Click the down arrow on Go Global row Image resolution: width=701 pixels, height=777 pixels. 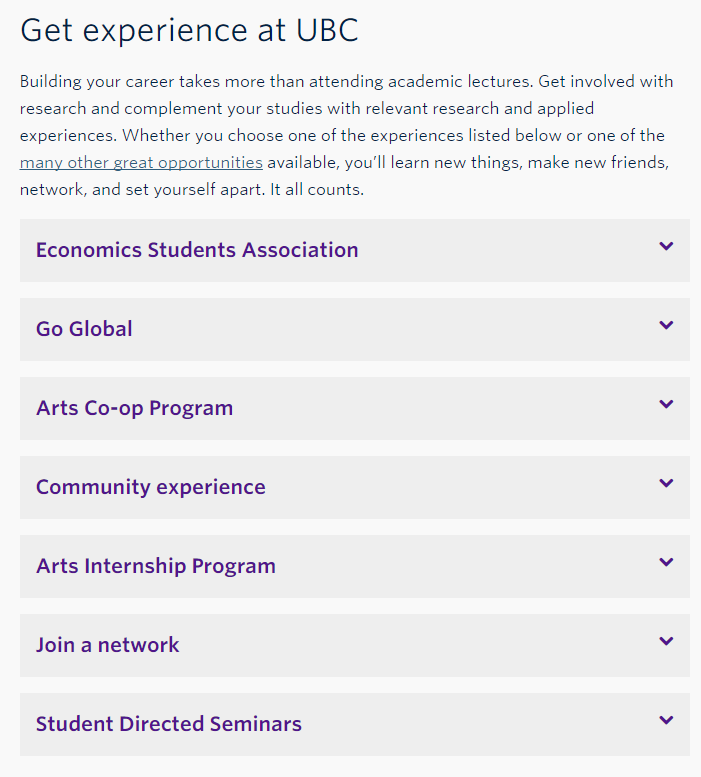pos(666,326)
